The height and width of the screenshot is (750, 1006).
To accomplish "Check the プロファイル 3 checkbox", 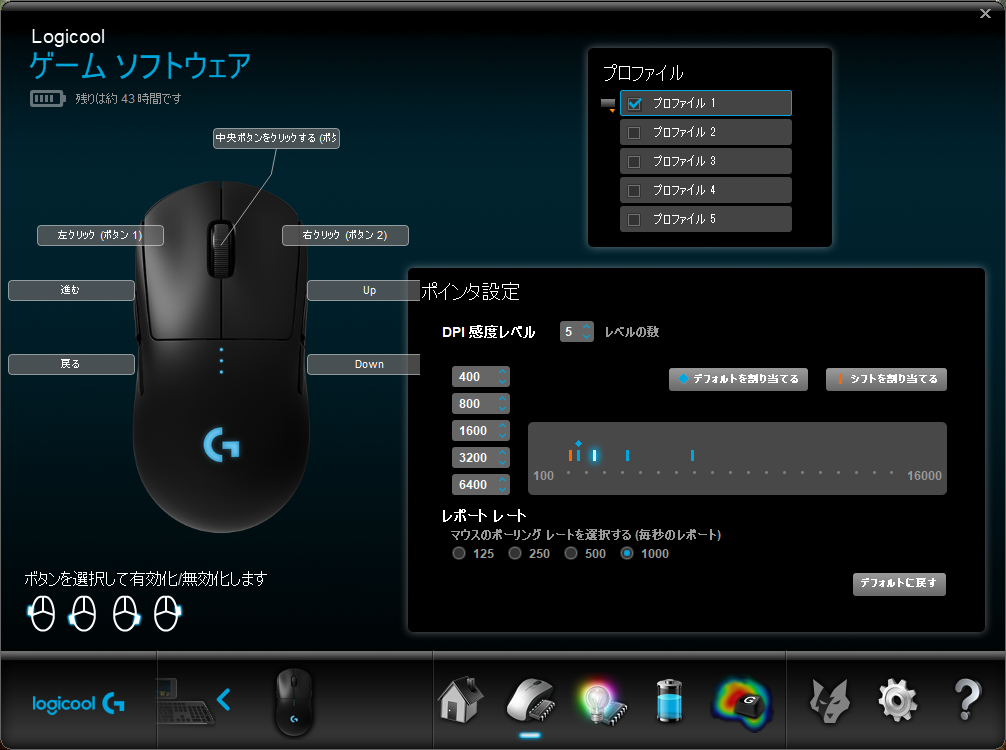I will click(x=634, y=162).
